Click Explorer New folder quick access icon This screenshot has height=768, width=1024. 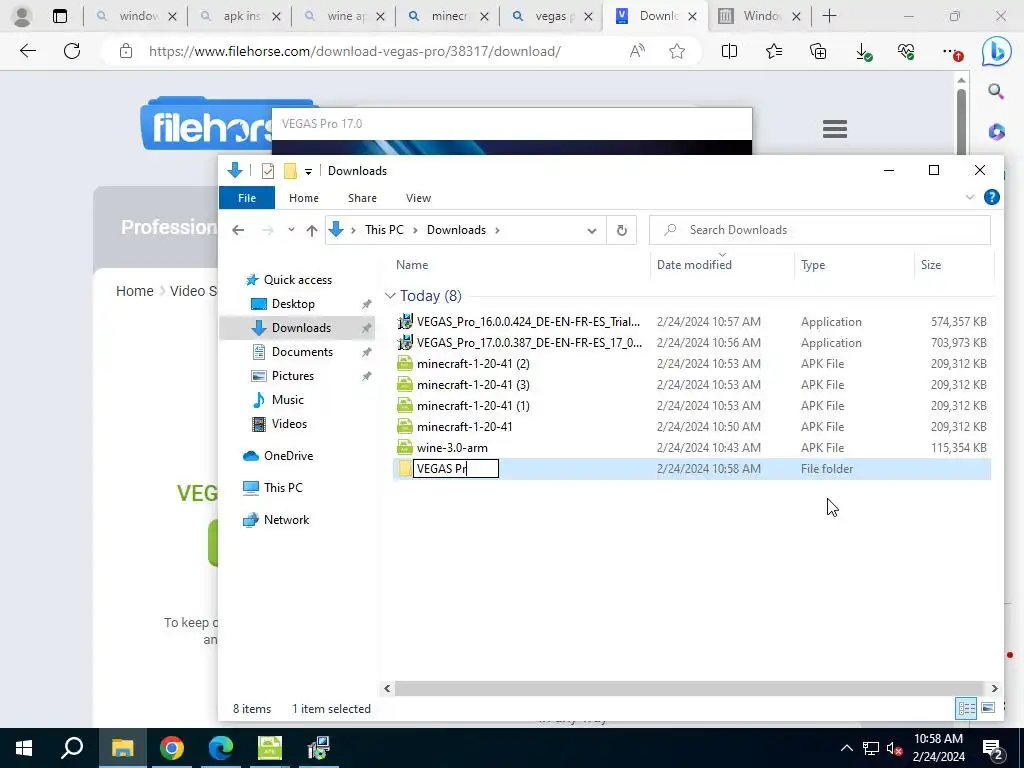[290, 171]
